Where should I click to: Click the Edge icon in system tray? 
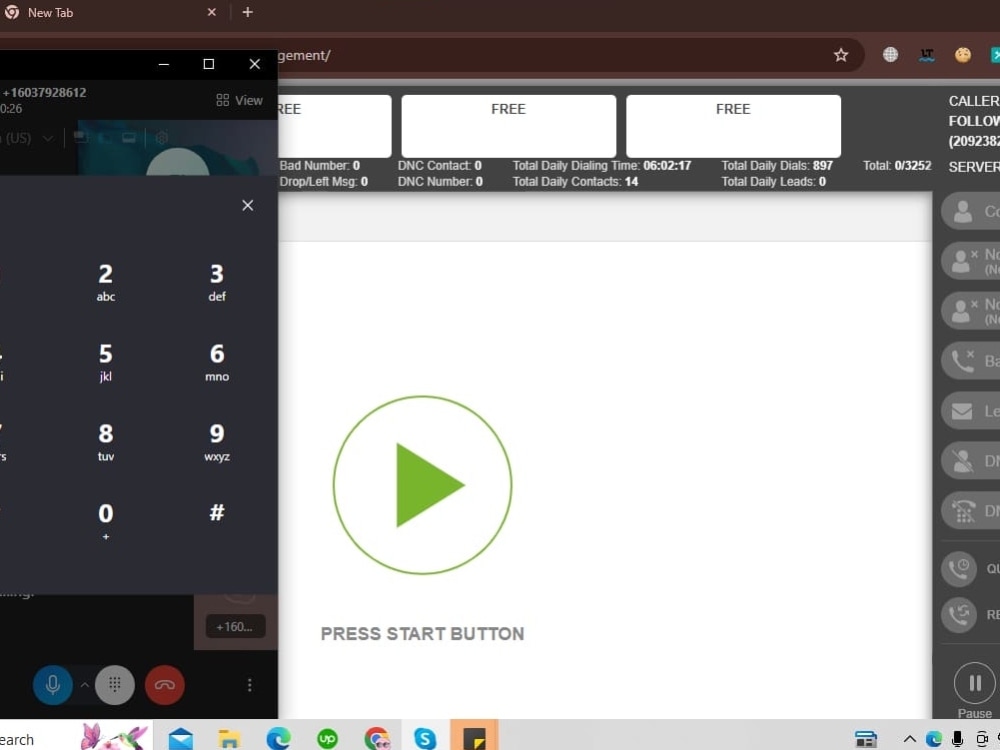(x=934, y=739)
